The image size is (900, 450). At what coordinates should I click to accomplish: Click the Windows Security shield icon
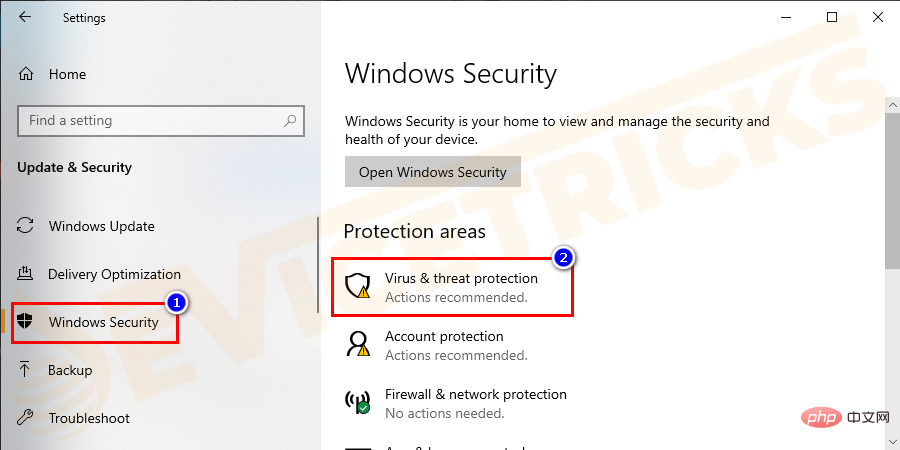click(27, 322)
